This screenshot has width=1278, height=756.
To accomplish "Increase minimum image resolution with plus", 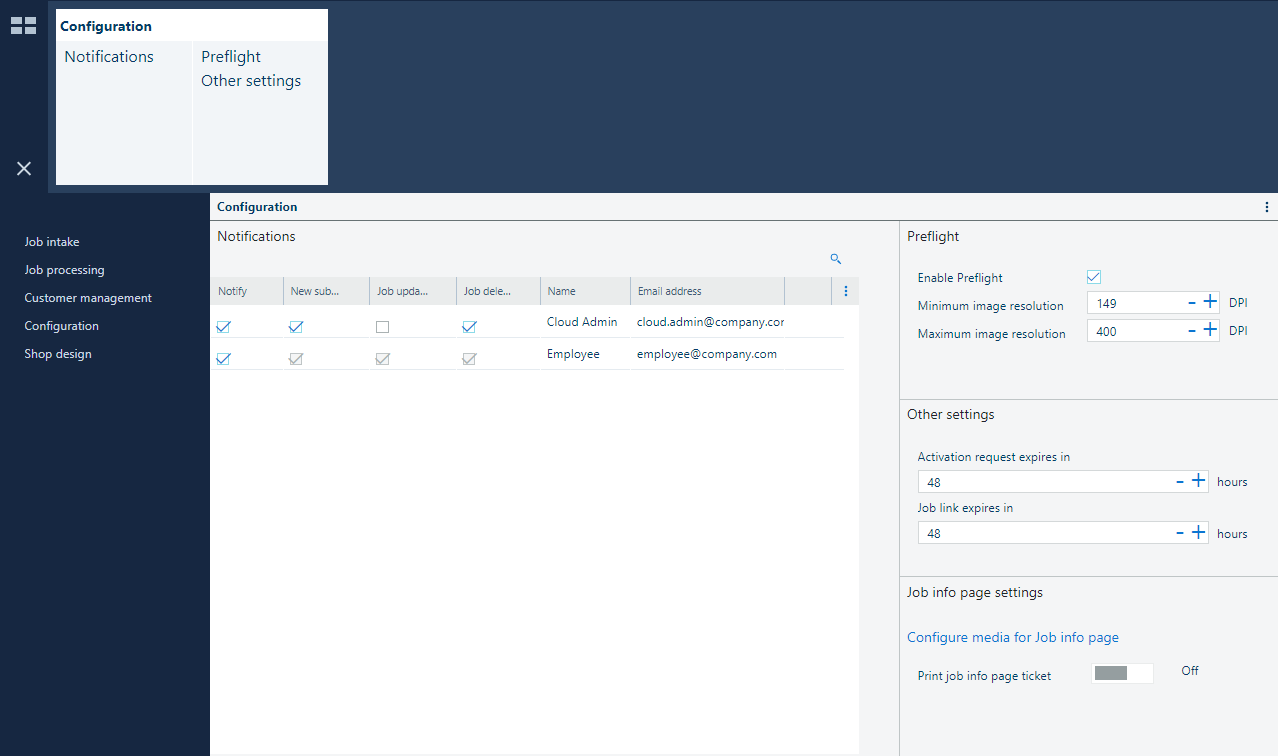I will coord(1210,302).
